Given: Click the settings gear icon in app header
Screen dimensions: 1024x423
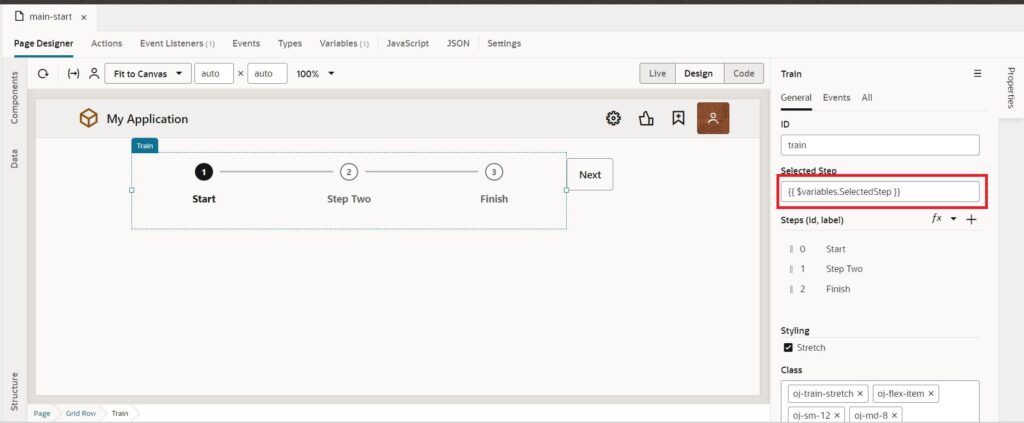Looking at the screenshot, I should (x=613, y=119).
